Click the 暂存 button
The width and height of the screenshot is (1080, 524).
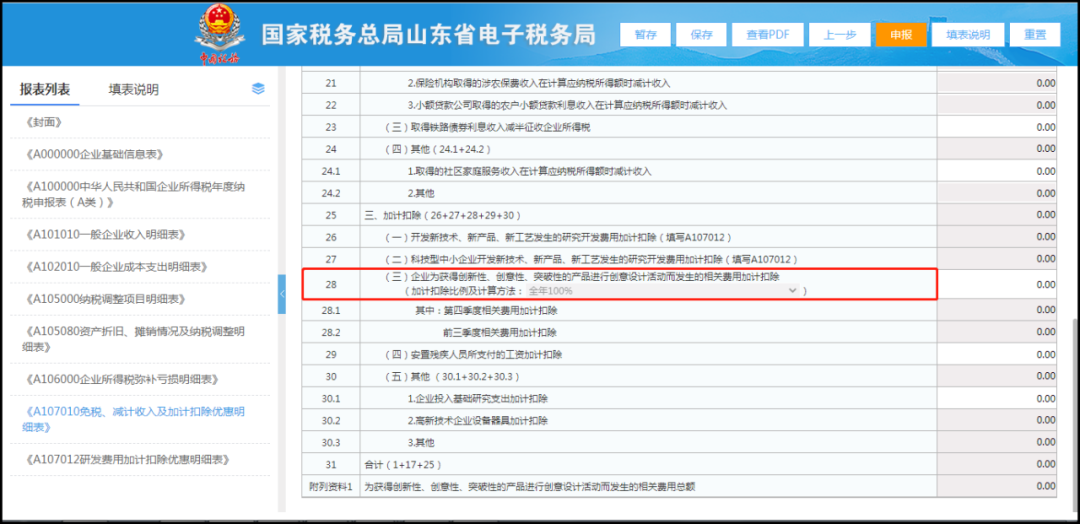coord(645,34)
